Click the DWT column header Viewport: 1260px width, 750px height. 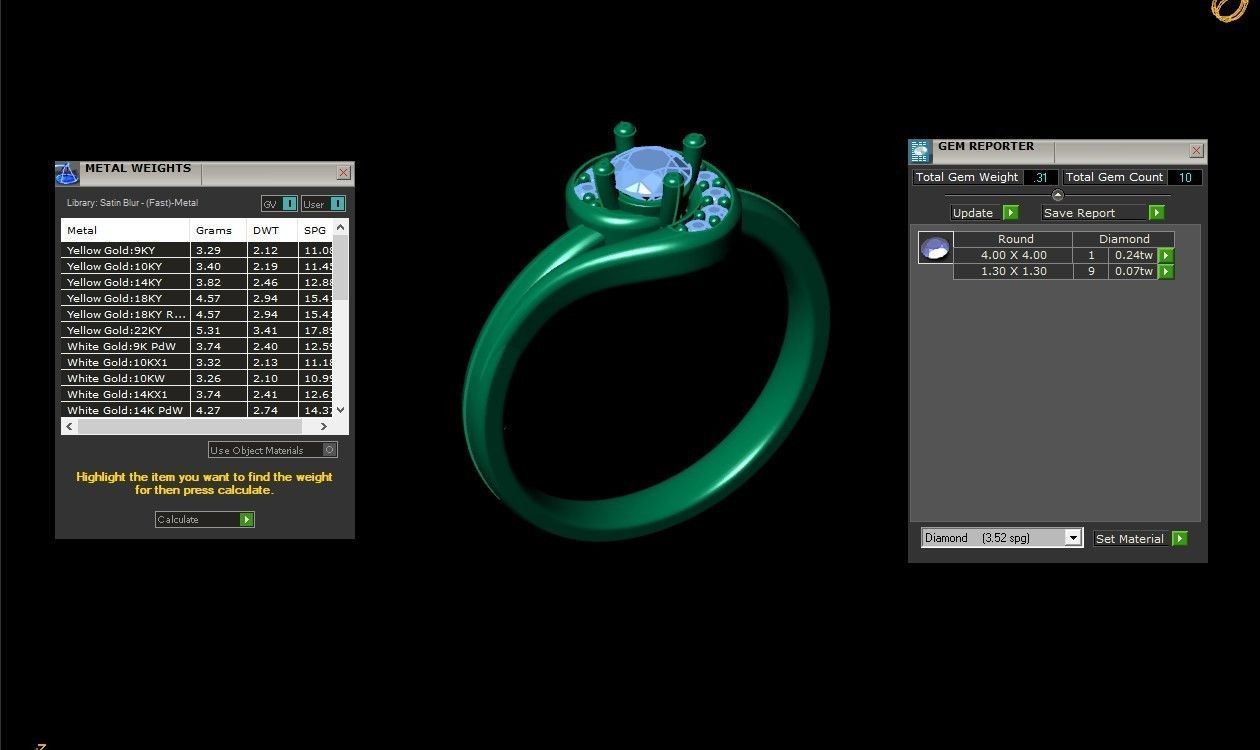click(272, 230)
